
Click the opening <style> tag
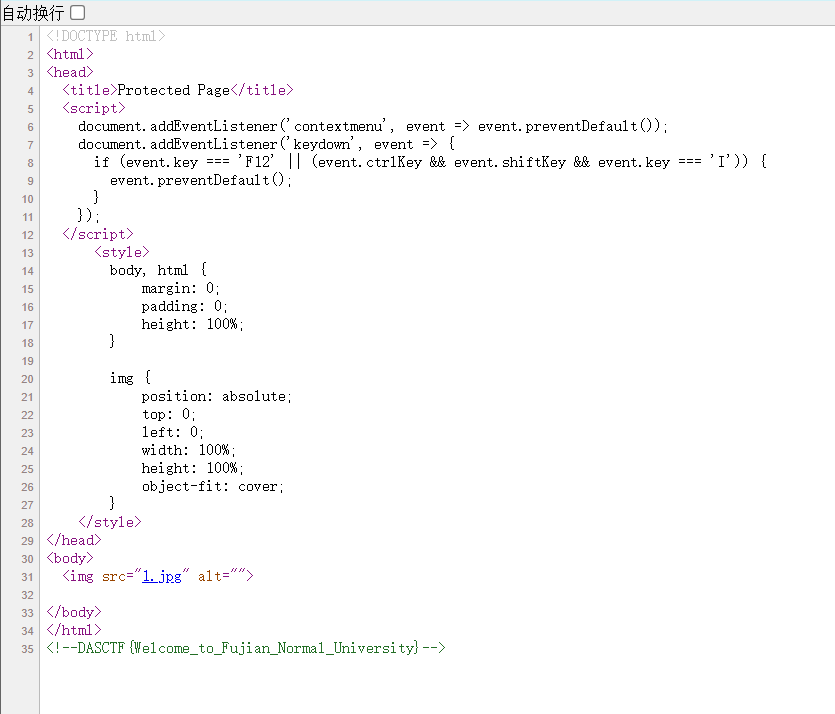tap(122, 252)
